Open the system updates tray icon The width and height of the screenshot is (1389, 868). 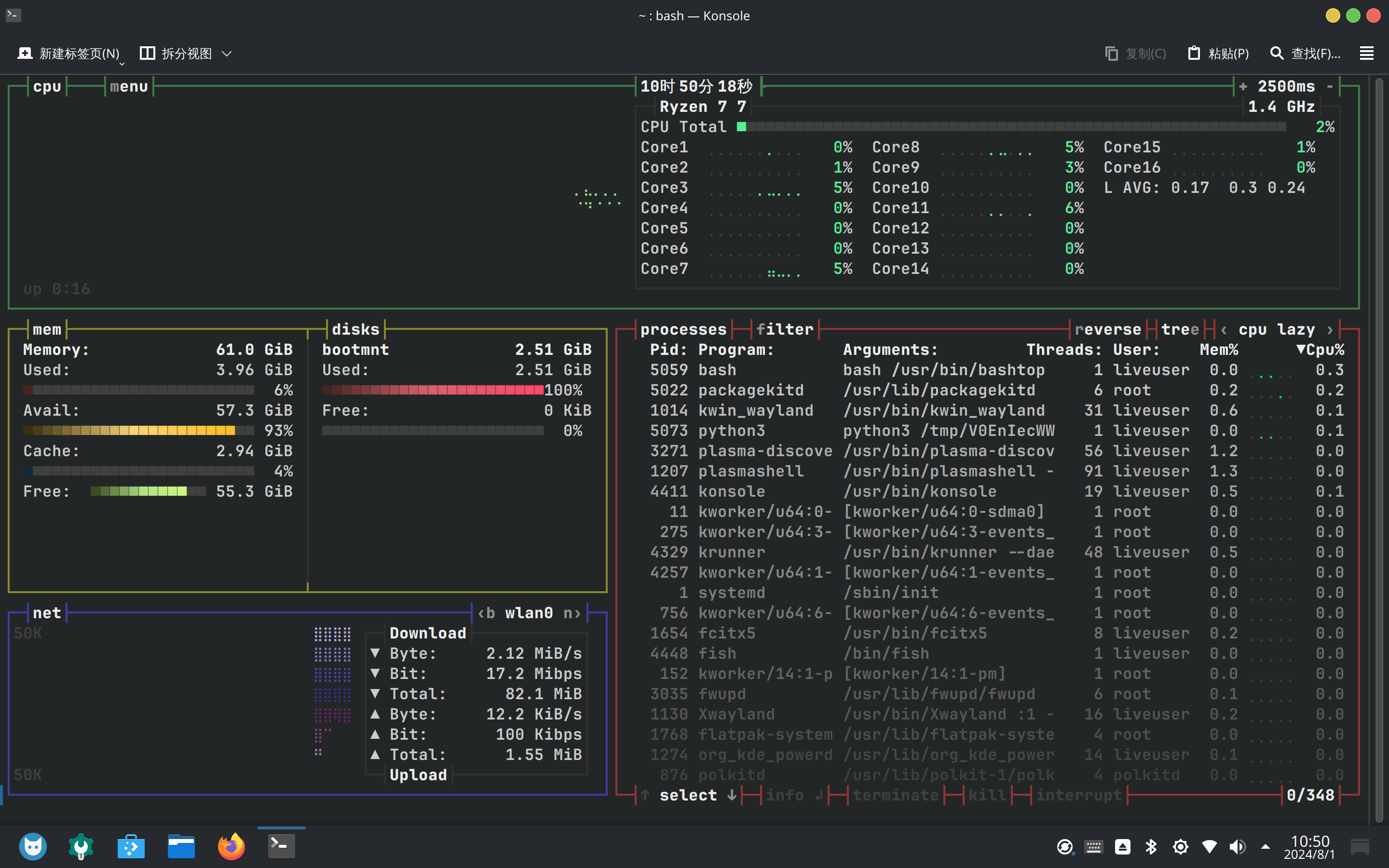[x=1065, y=847]
